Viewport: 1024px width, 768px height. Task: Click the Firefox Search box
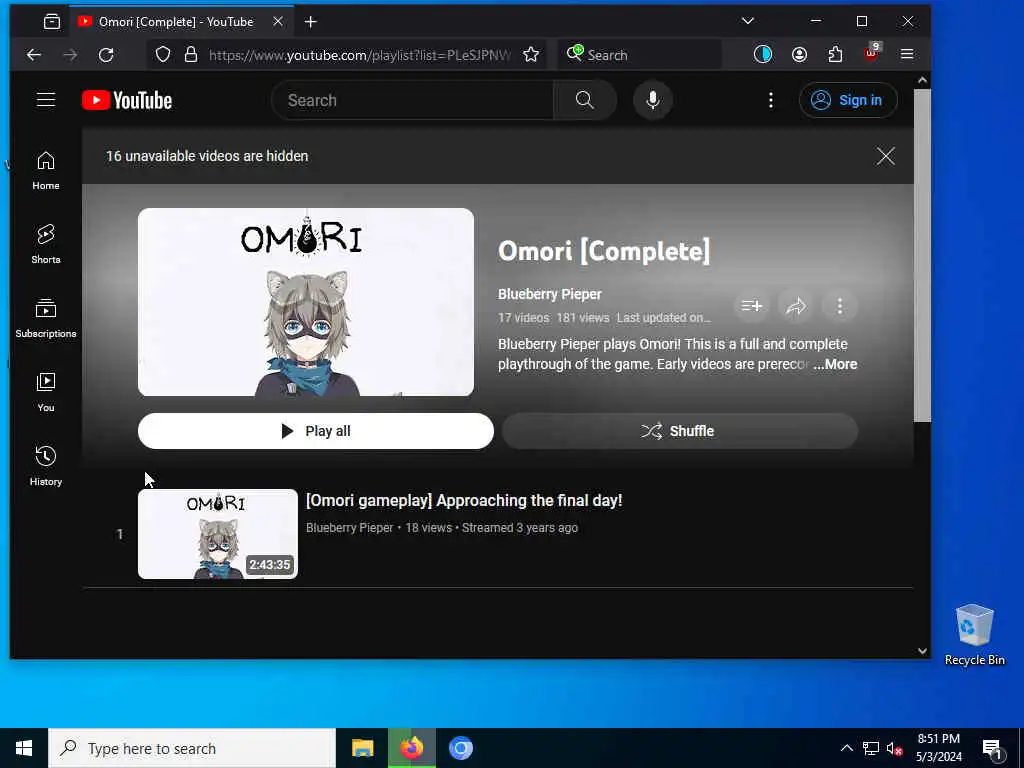tap(640, 55)
